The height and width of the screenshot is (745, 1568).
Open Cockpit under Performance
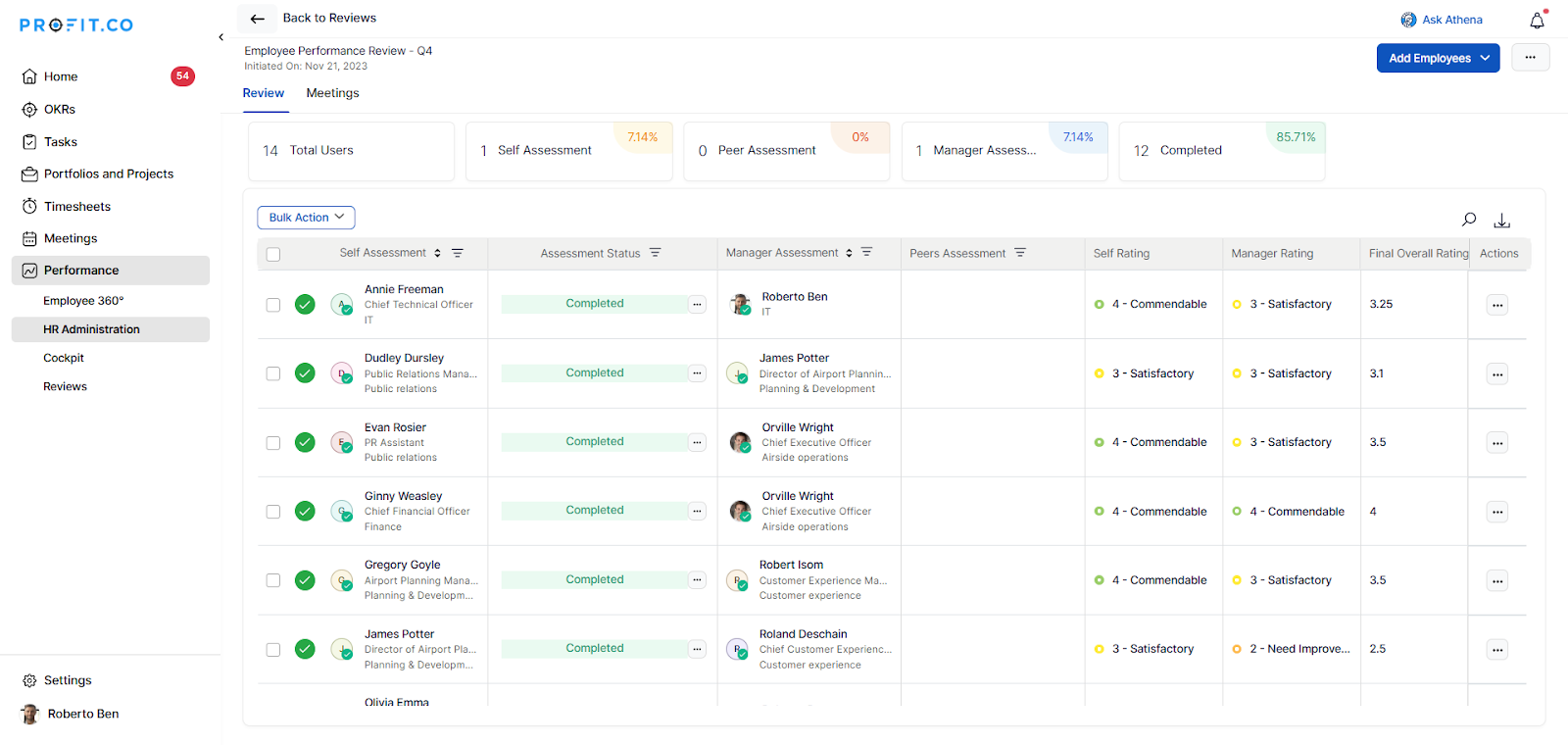click(64, 358)
